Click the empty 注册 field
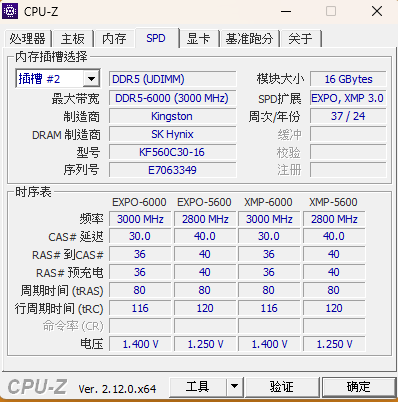The width and height of the screenshot is (398, 402). pyautogui.click(x=348, y=170)
